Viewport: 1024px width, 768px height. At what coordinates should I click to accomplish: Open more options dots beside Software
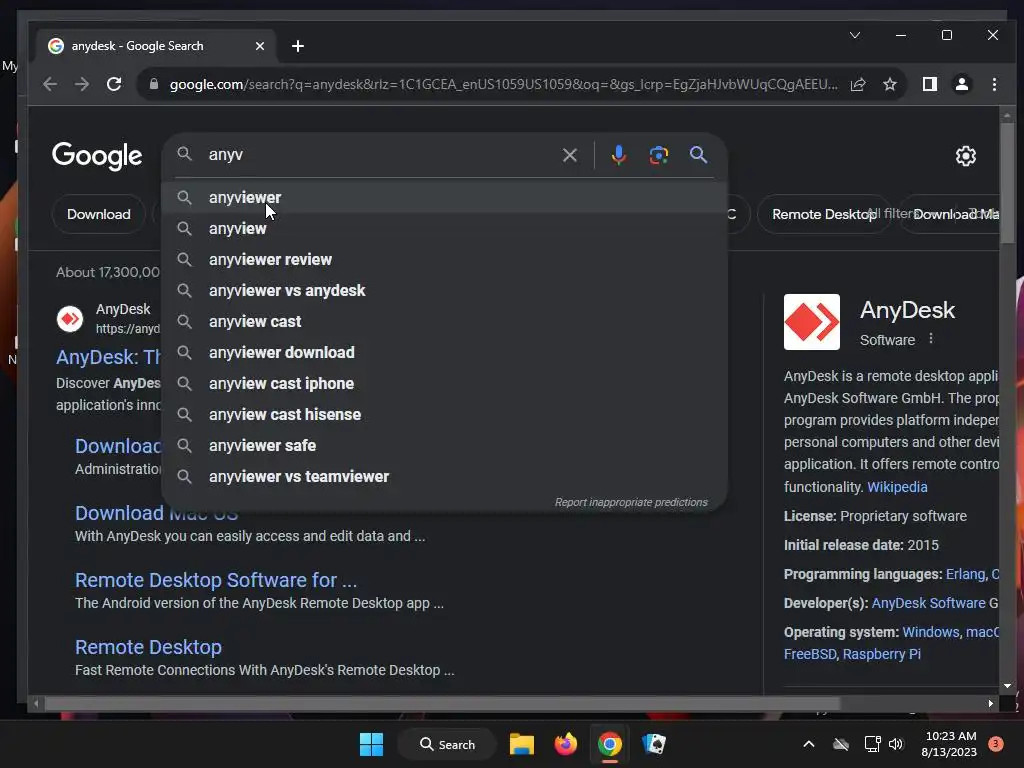pyautogui.click(x=931, y=339)
